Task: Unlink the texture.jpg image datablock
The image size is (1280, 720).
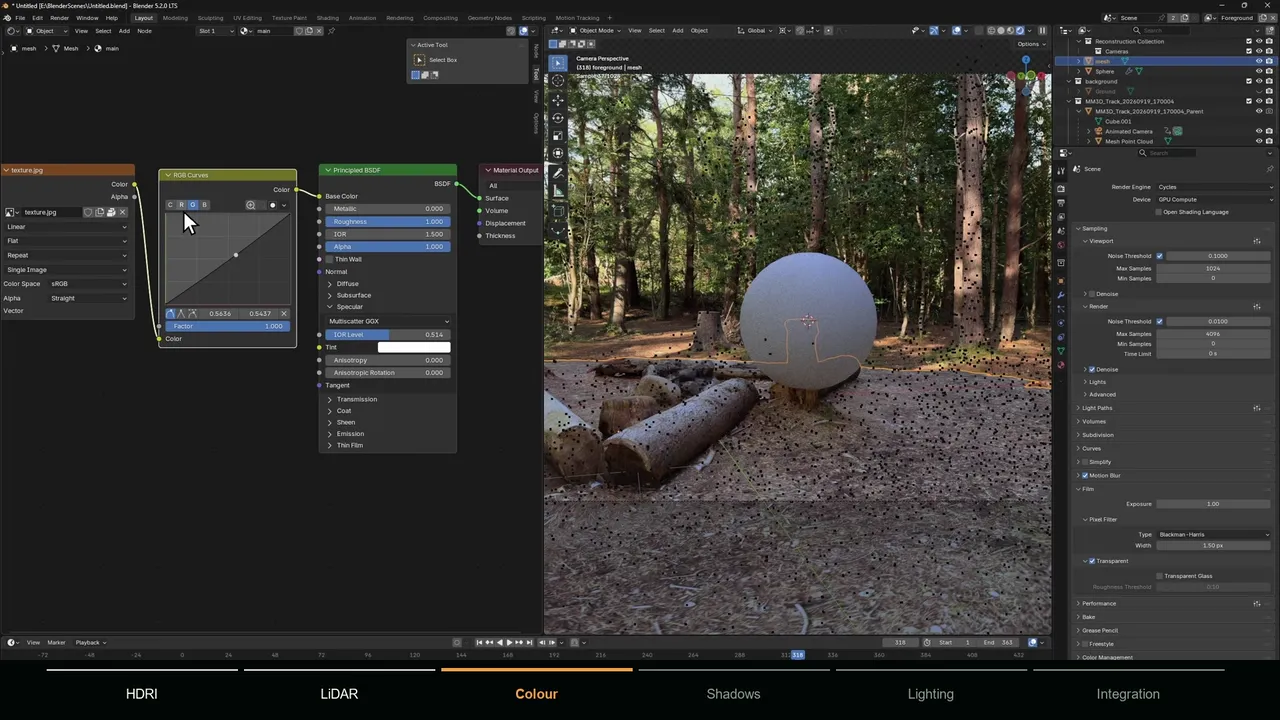Action: point(122,212)
